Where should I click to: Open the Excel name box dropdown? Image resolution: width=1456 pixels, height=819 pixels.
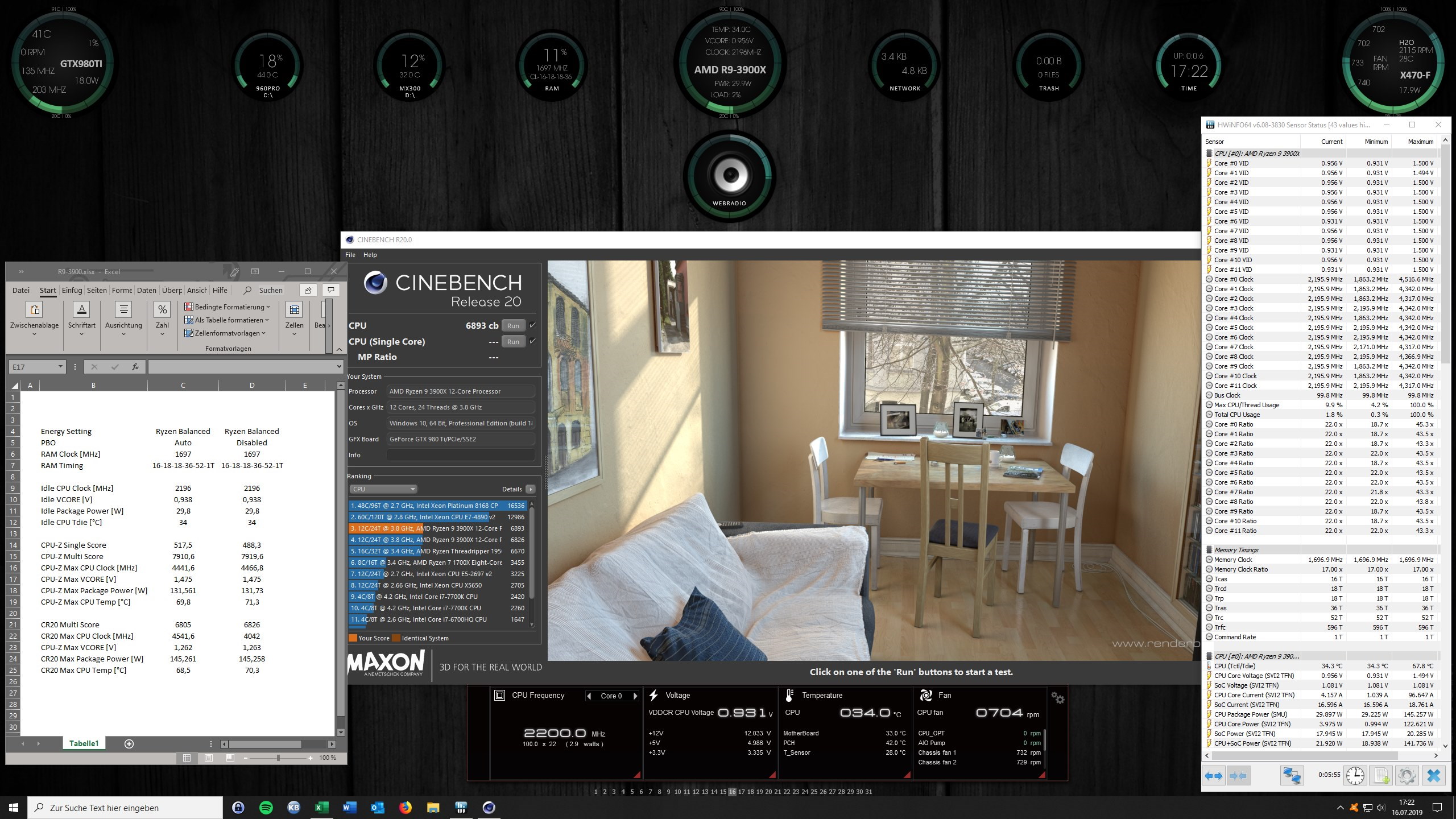tap(60, 367)
